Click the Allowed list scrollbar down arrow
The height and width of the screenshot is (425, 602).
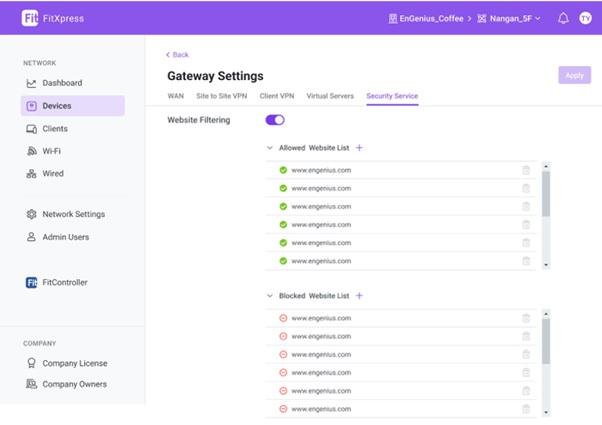pos(546,265)
